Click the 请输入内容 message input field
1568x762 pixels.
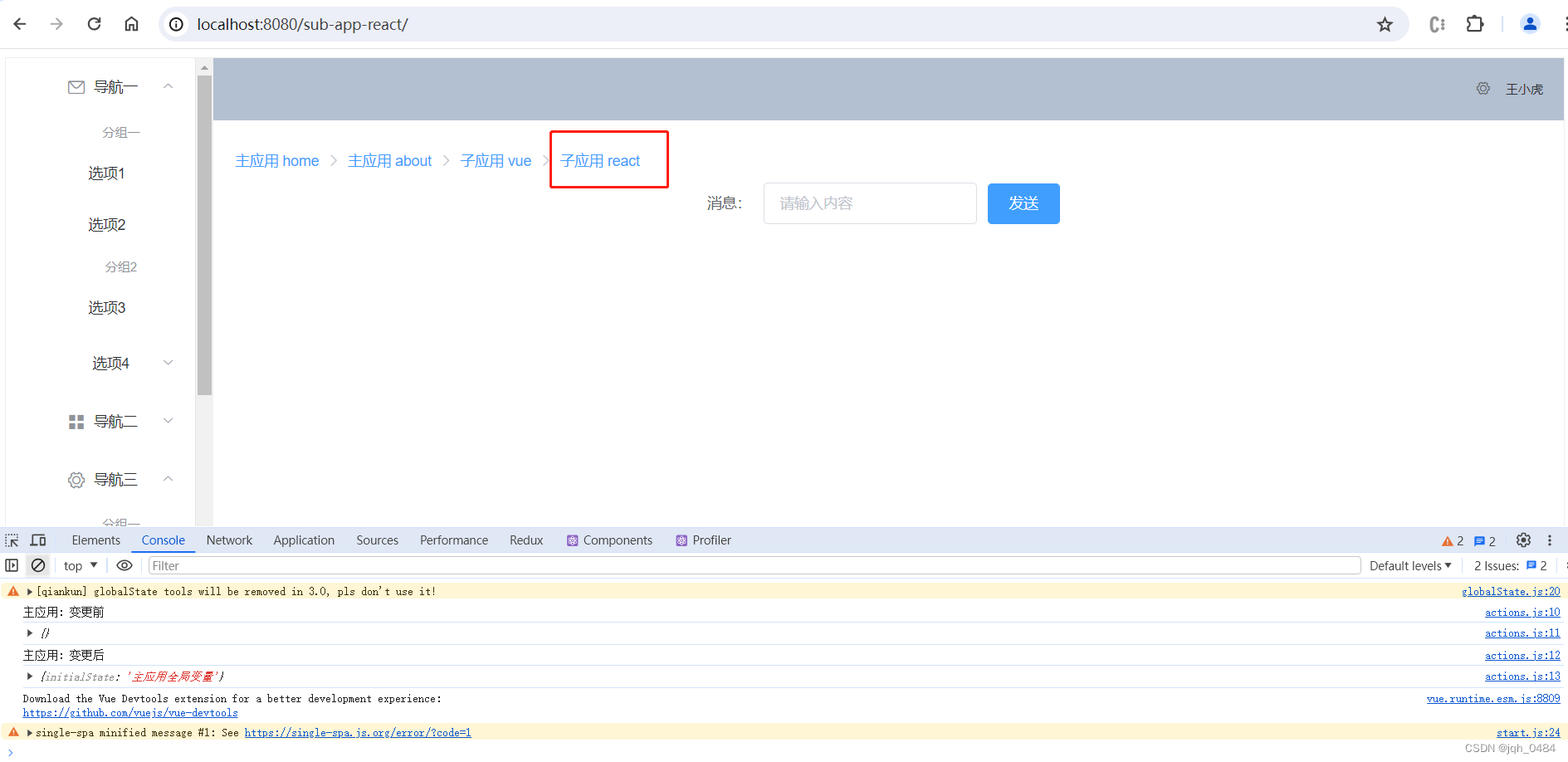click(x=870, y=203)
